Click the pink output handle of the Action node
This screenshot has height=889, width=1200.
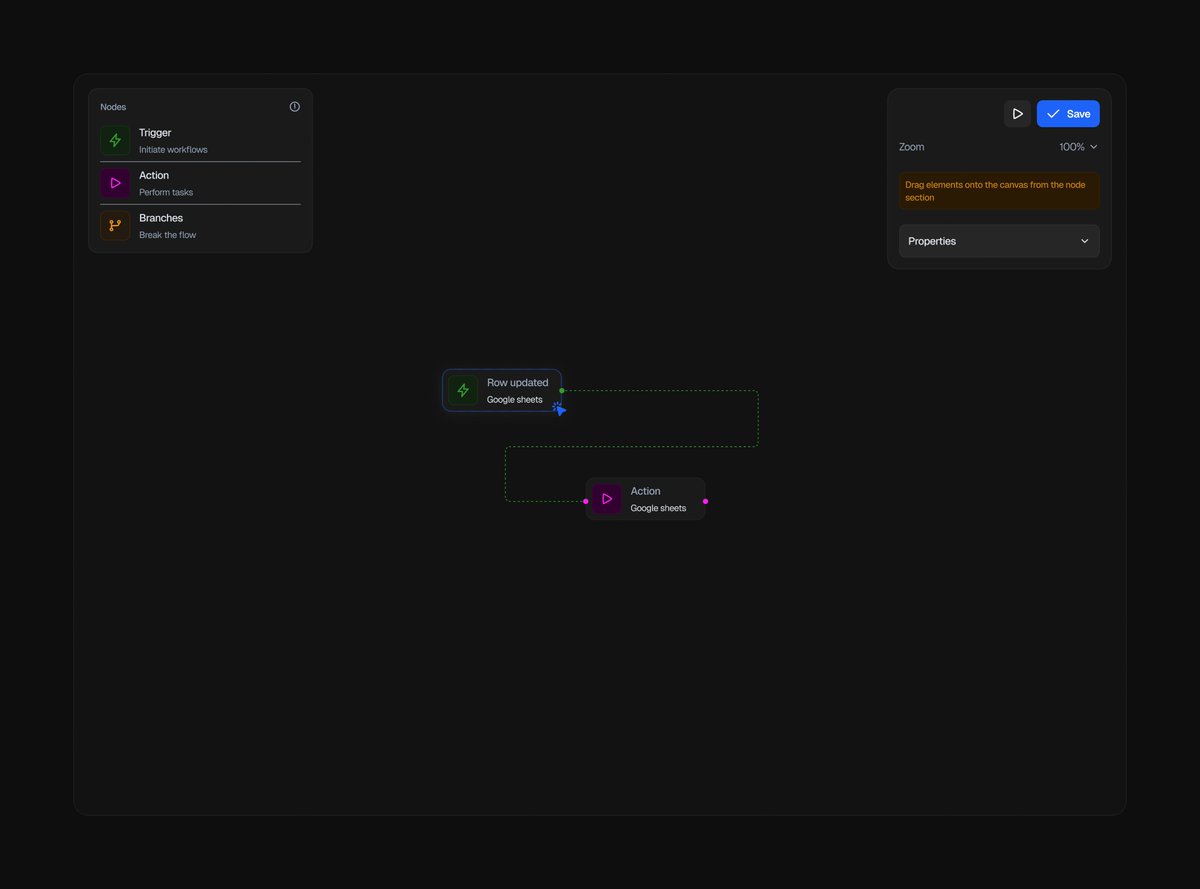705,500
